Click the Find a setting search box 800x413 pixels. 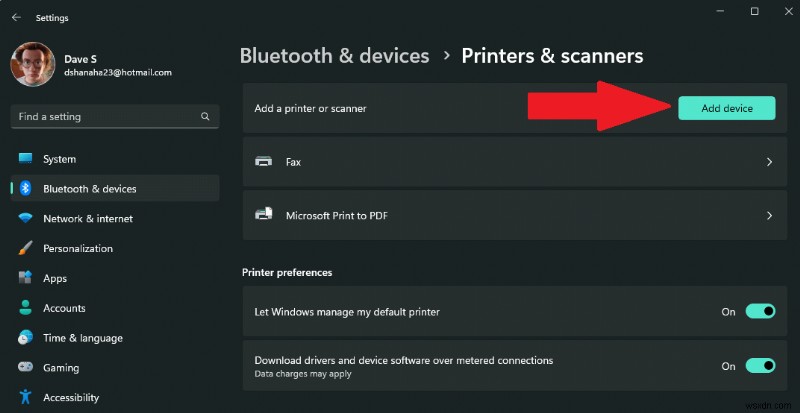click(105, 117)
